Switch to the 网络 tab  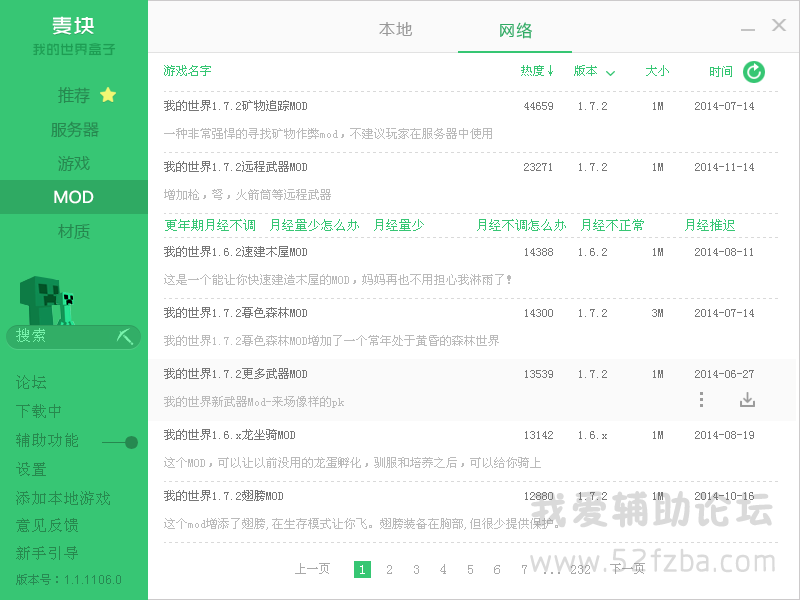515,31
